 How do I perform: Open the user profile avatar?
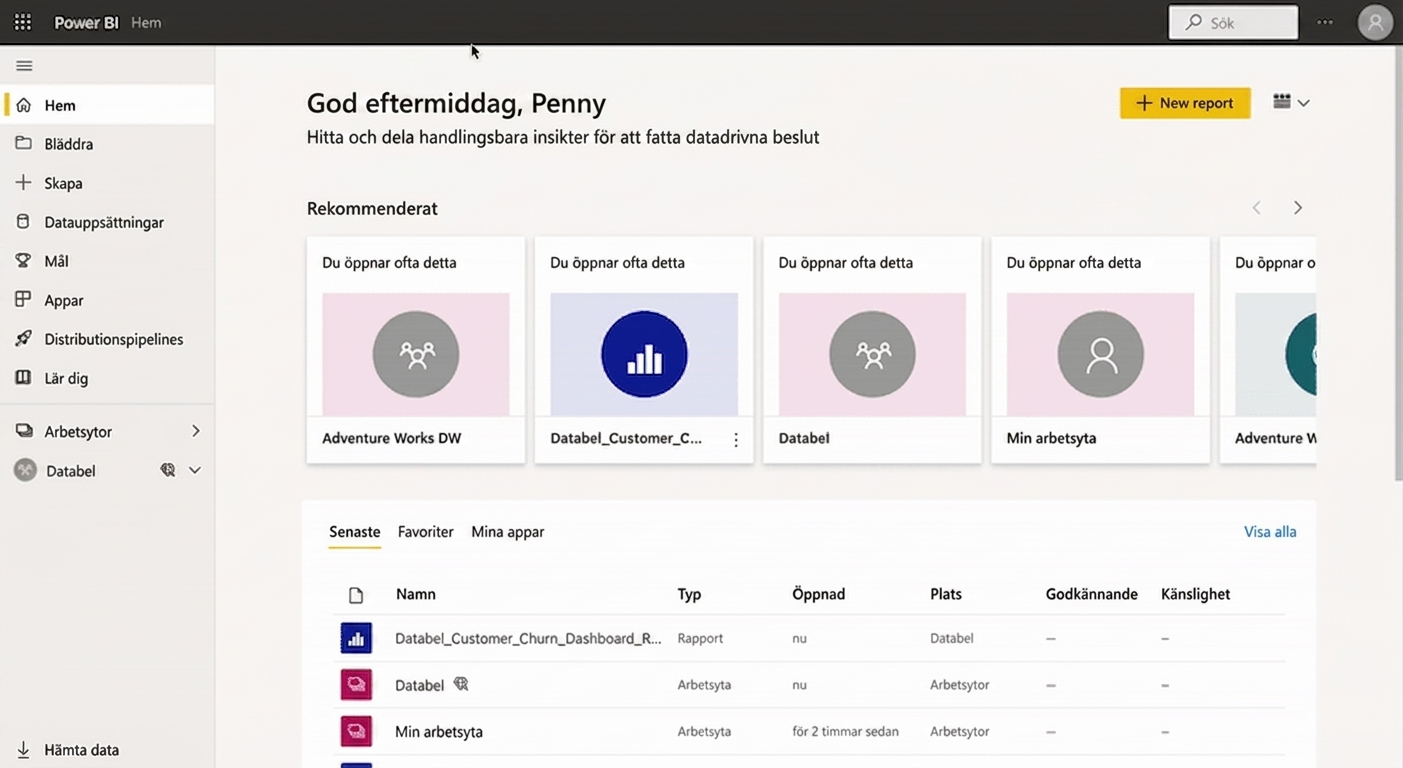[x=1375, y=22]
